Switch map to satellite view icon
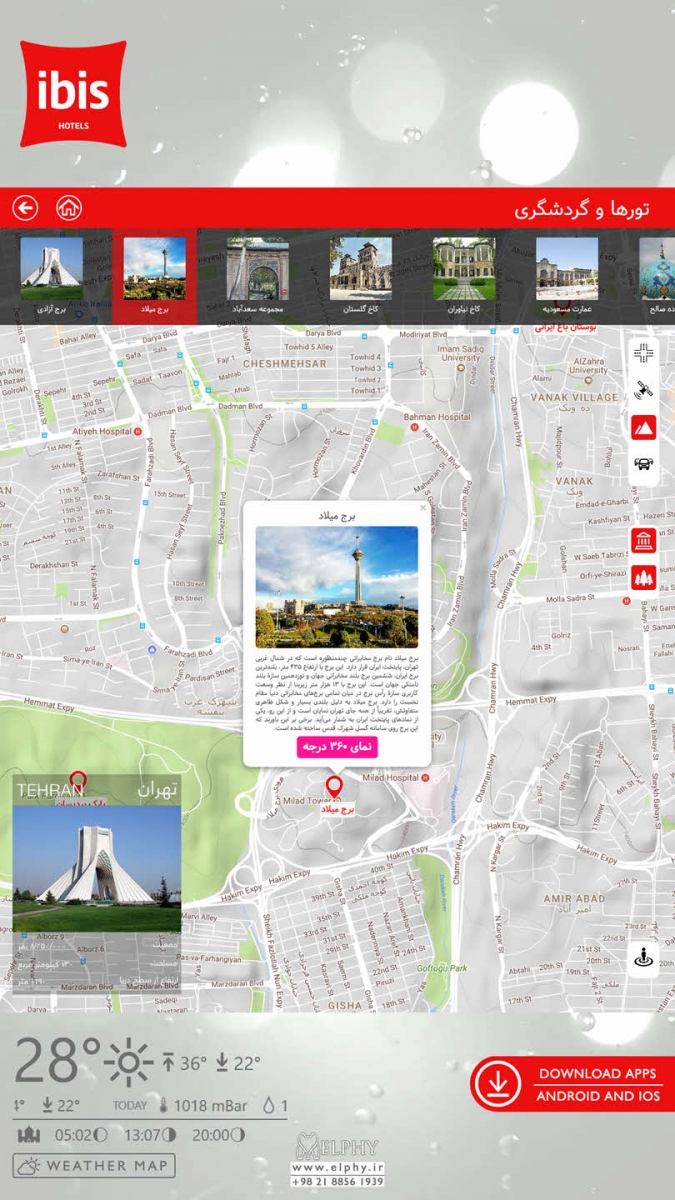 click(644, 391)
